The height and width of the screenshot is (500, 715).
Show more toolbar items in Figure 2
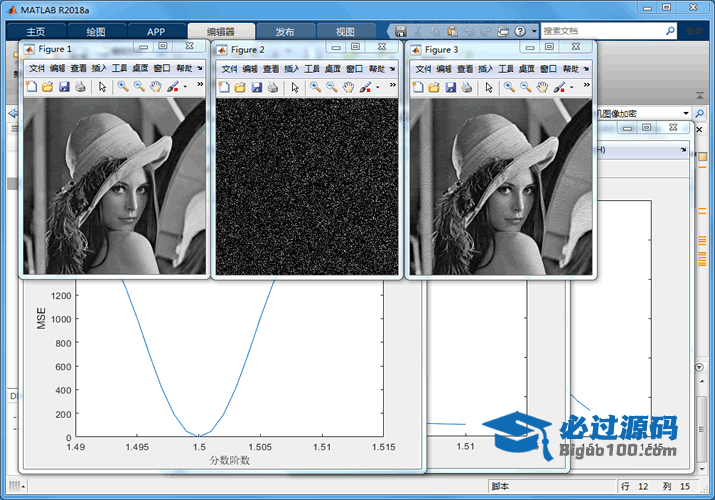[393, 85]
